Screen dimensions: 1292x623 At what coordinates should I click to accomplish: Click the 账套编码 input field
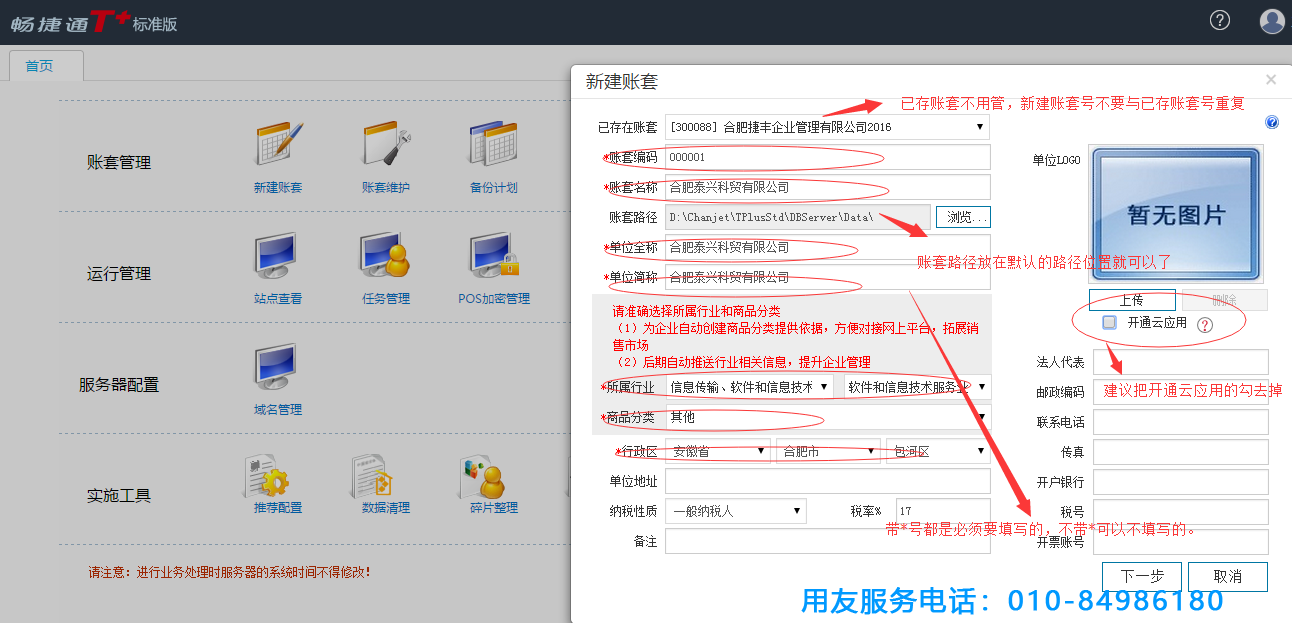pos(828,157)
